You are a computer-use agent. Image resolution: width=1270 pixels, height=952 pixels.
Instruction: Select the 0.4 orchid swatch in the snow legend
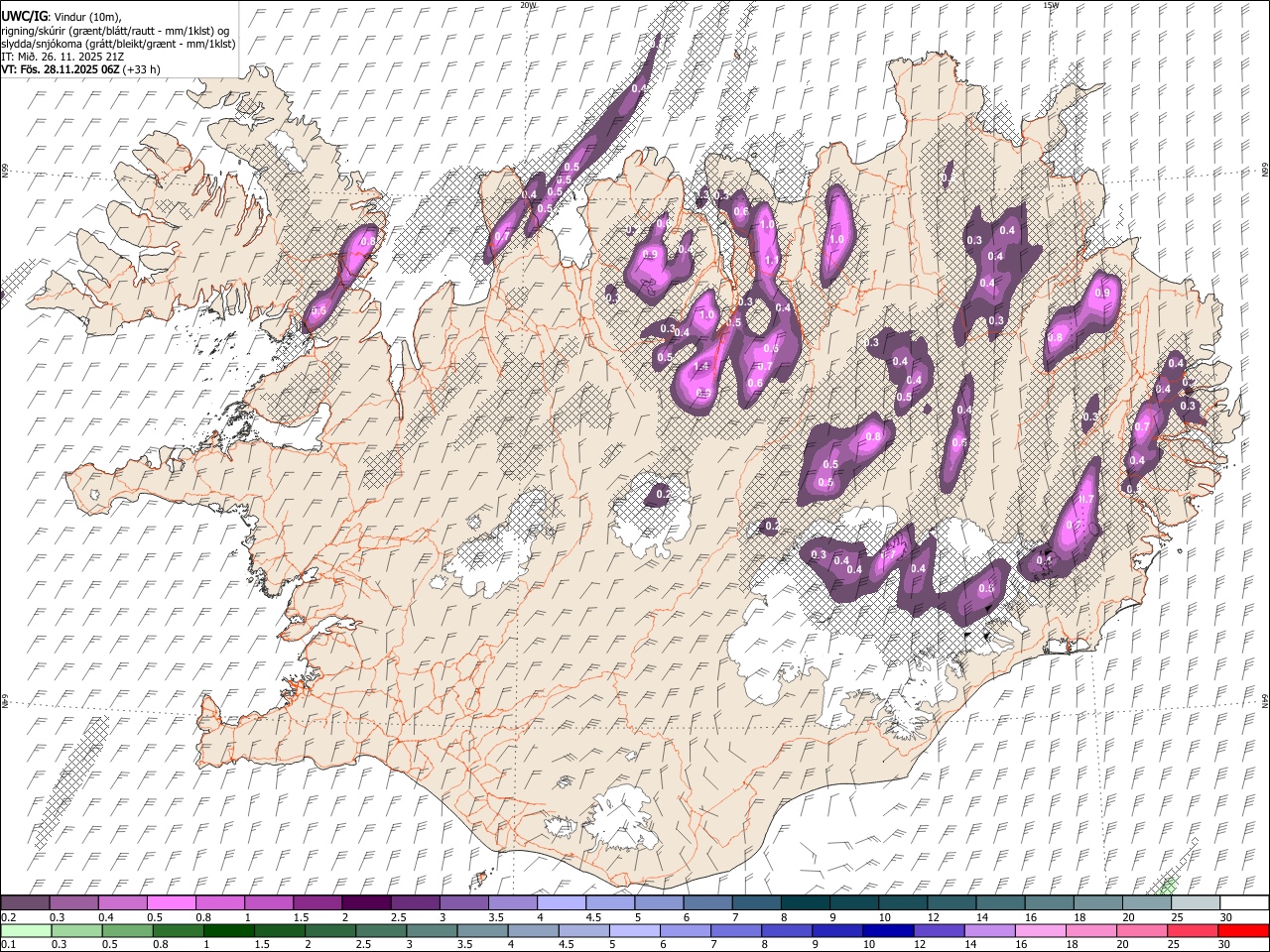tap(123, 902)
